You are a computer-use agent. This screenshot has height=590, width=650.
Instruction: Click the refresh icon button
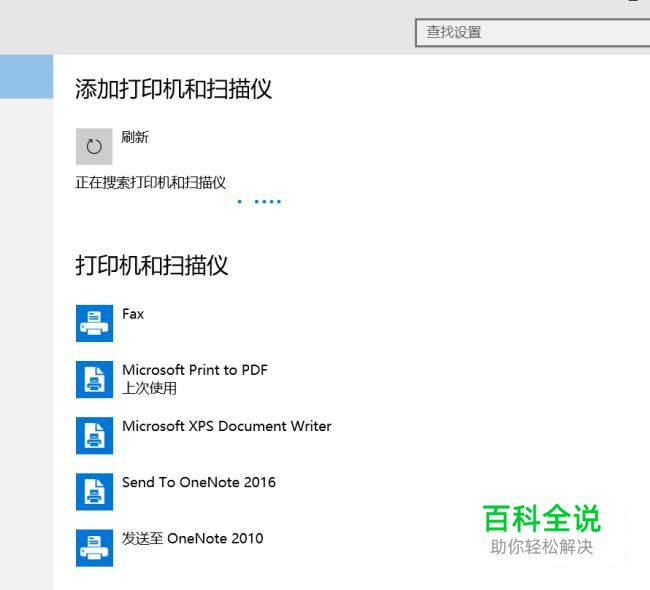94,146
